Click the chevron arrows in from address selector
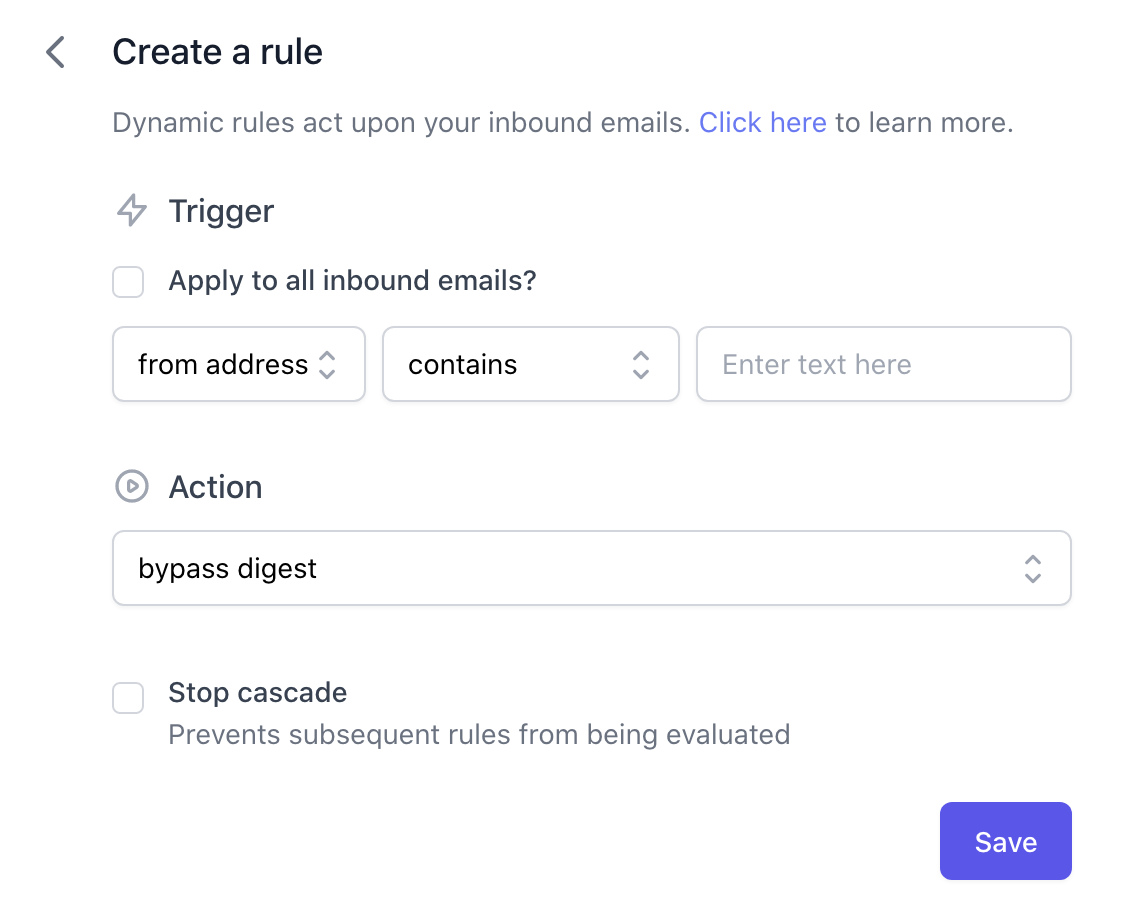The width and height of the screenshot is (1140, 920). (x=327, y=365)
